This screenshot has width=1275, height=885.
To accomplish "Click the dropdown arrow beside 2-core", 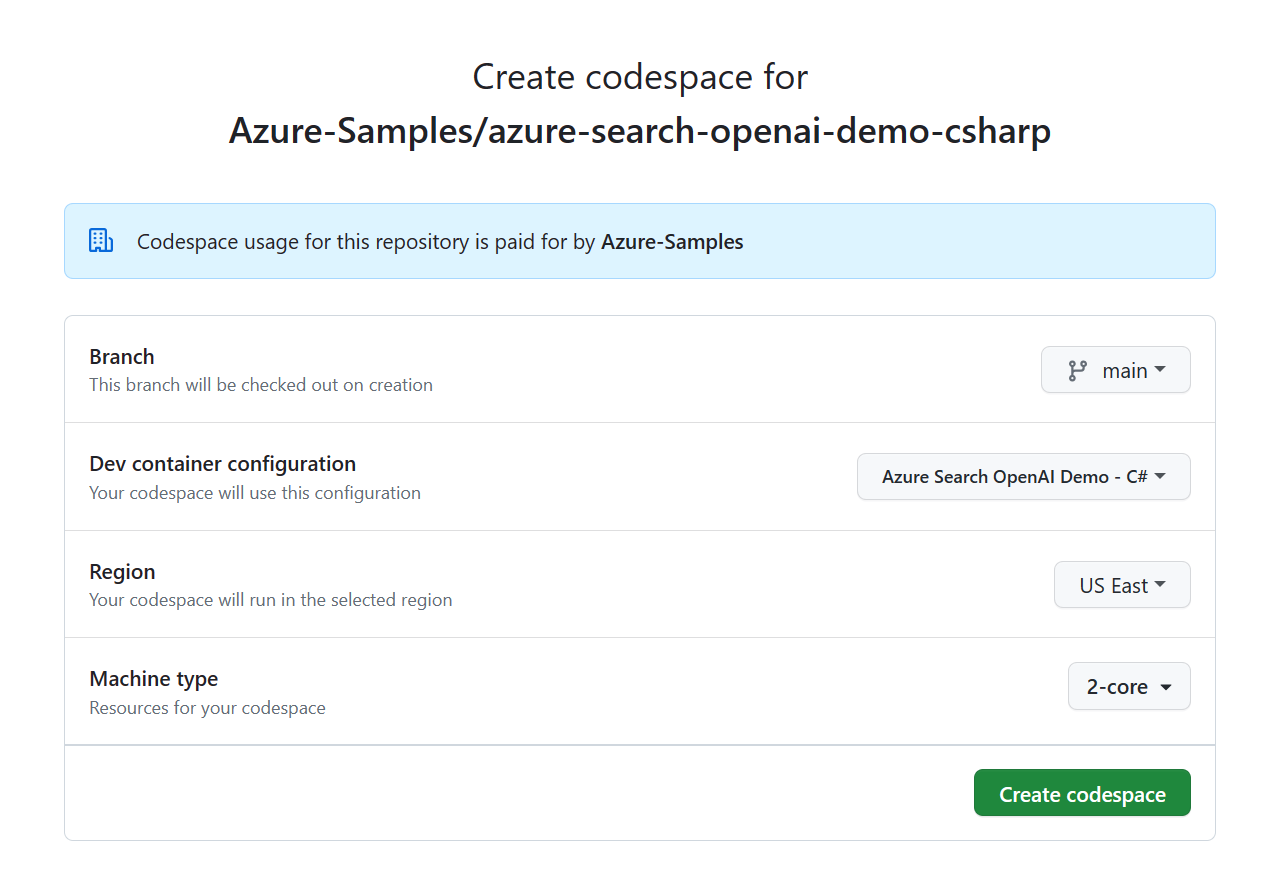I will (1165, 686).
